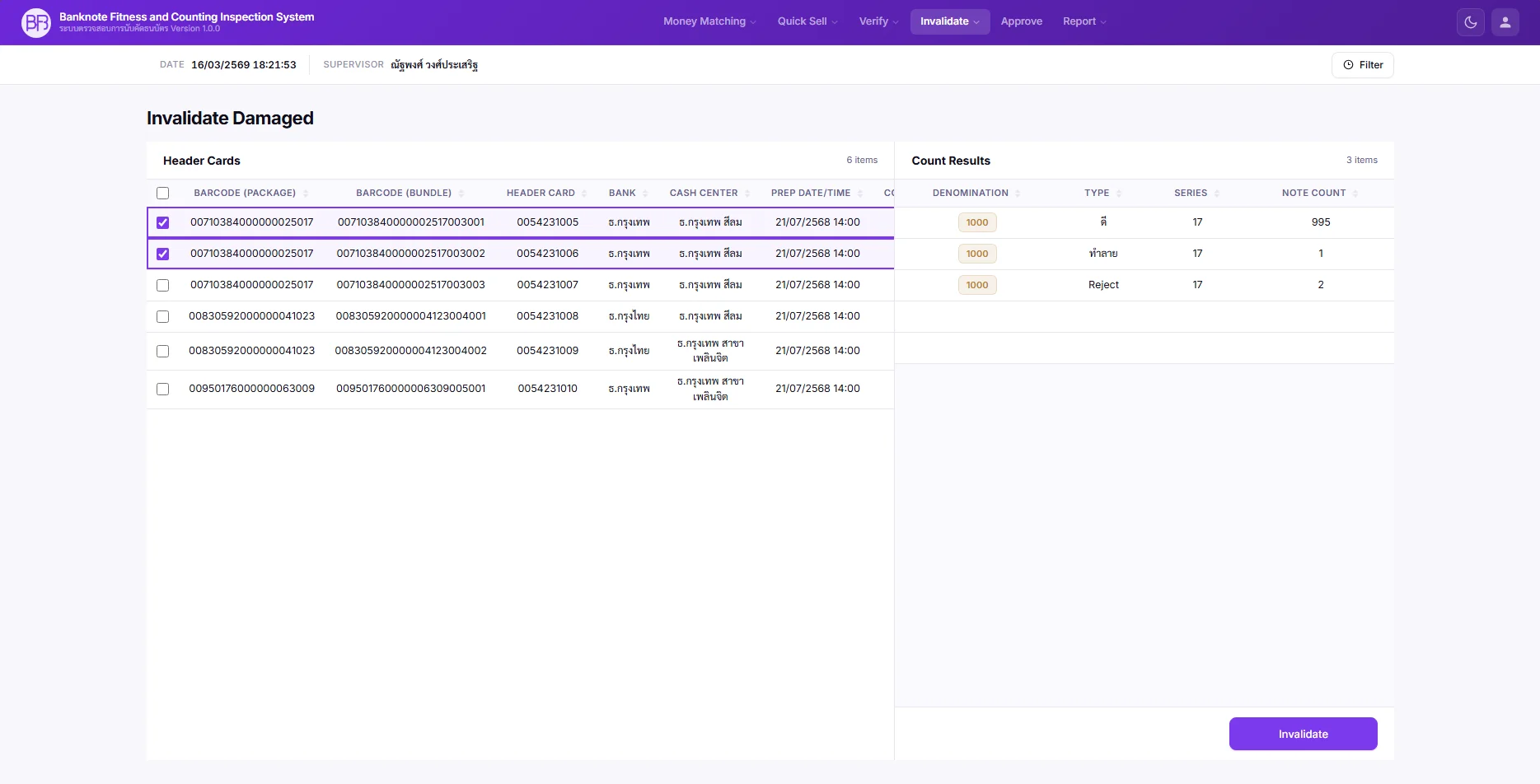Screen dimensions: 1540x784
Task: Sort by Header Card column arrows
Action: point(584,194)
